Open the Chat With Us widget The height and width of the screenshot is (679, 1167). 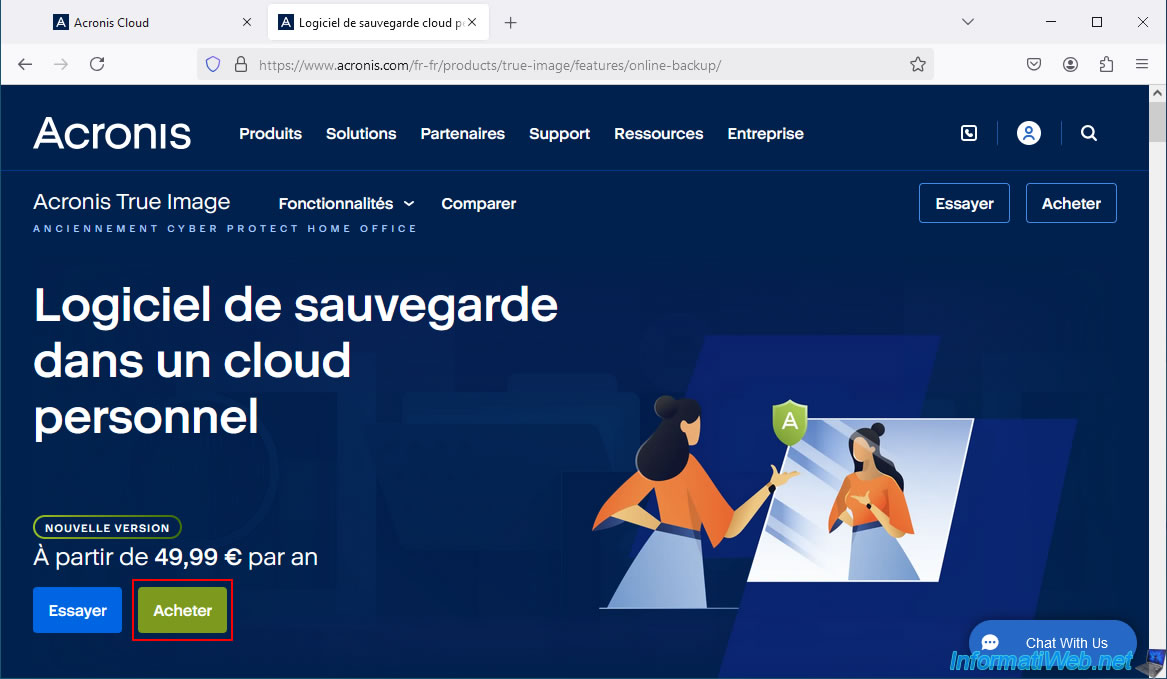(x=1052, y=643)
